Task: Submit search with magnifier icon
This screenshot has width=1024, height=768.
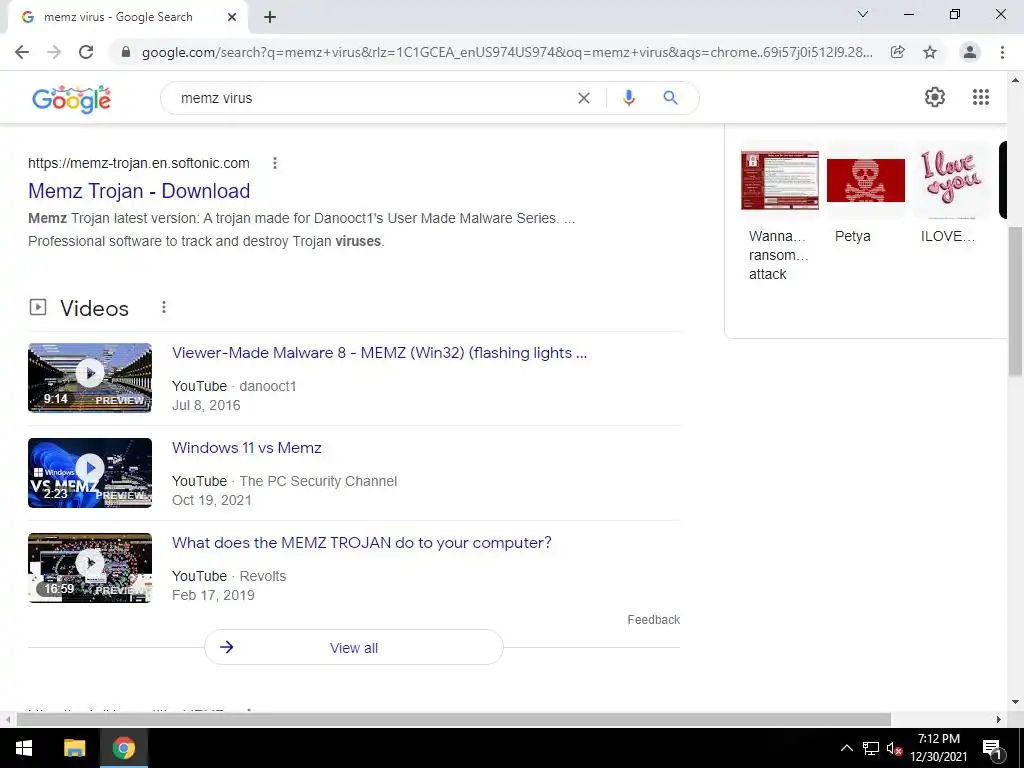Action: [x=670, y=98]
